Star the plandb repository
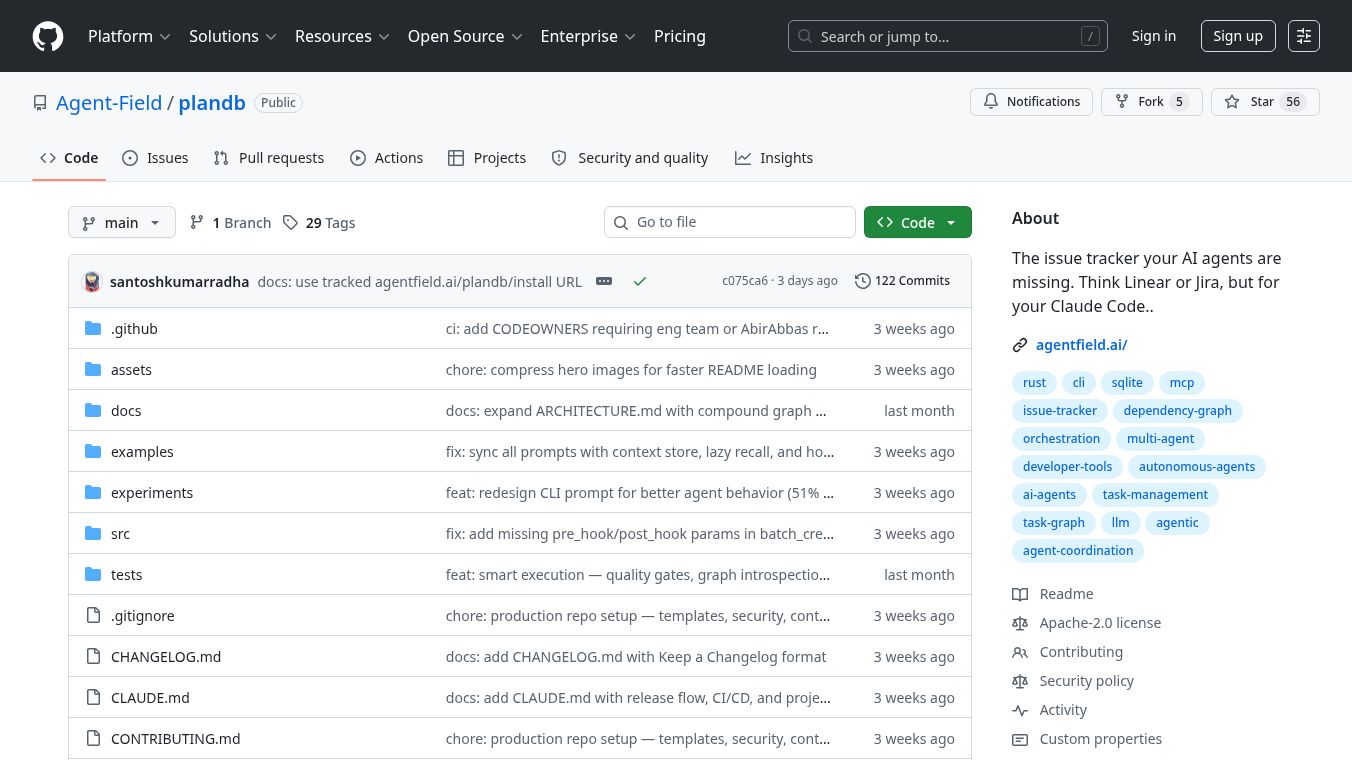 pos(1264,102)
